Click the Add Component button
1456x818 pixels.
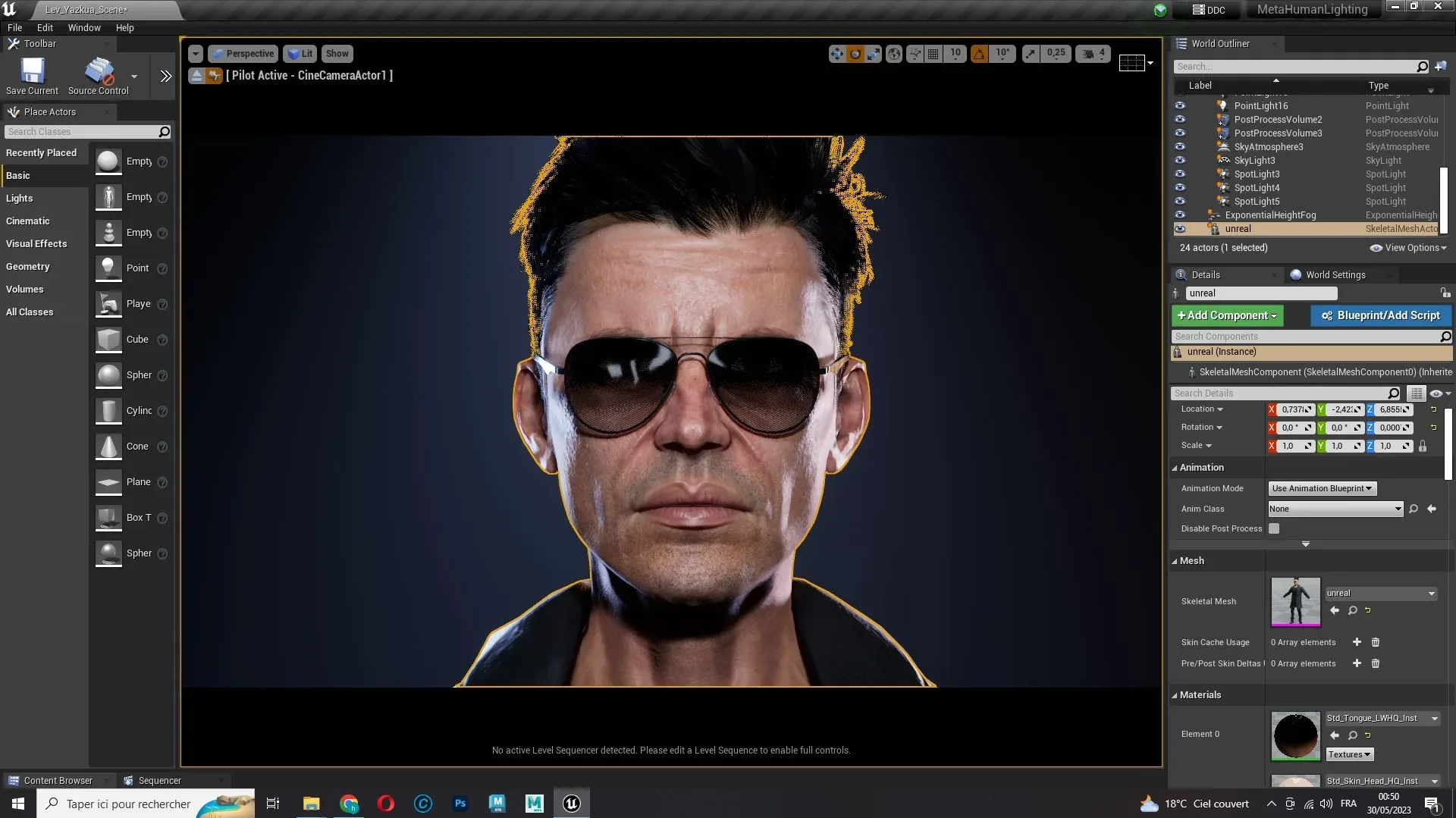[x=1226, y=315]
